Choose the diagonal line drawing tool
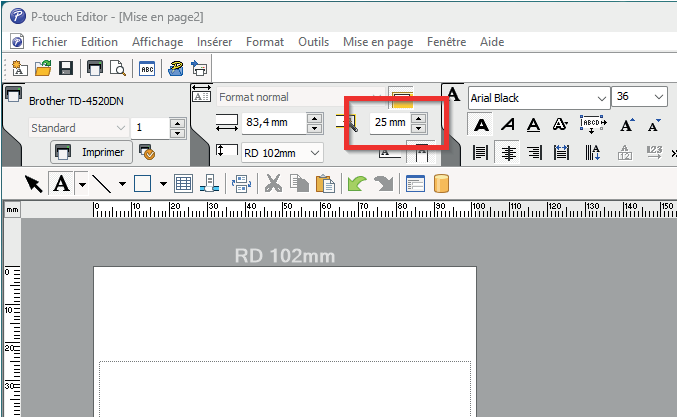The height and width of the screenshot is (417, 677). 102,184
